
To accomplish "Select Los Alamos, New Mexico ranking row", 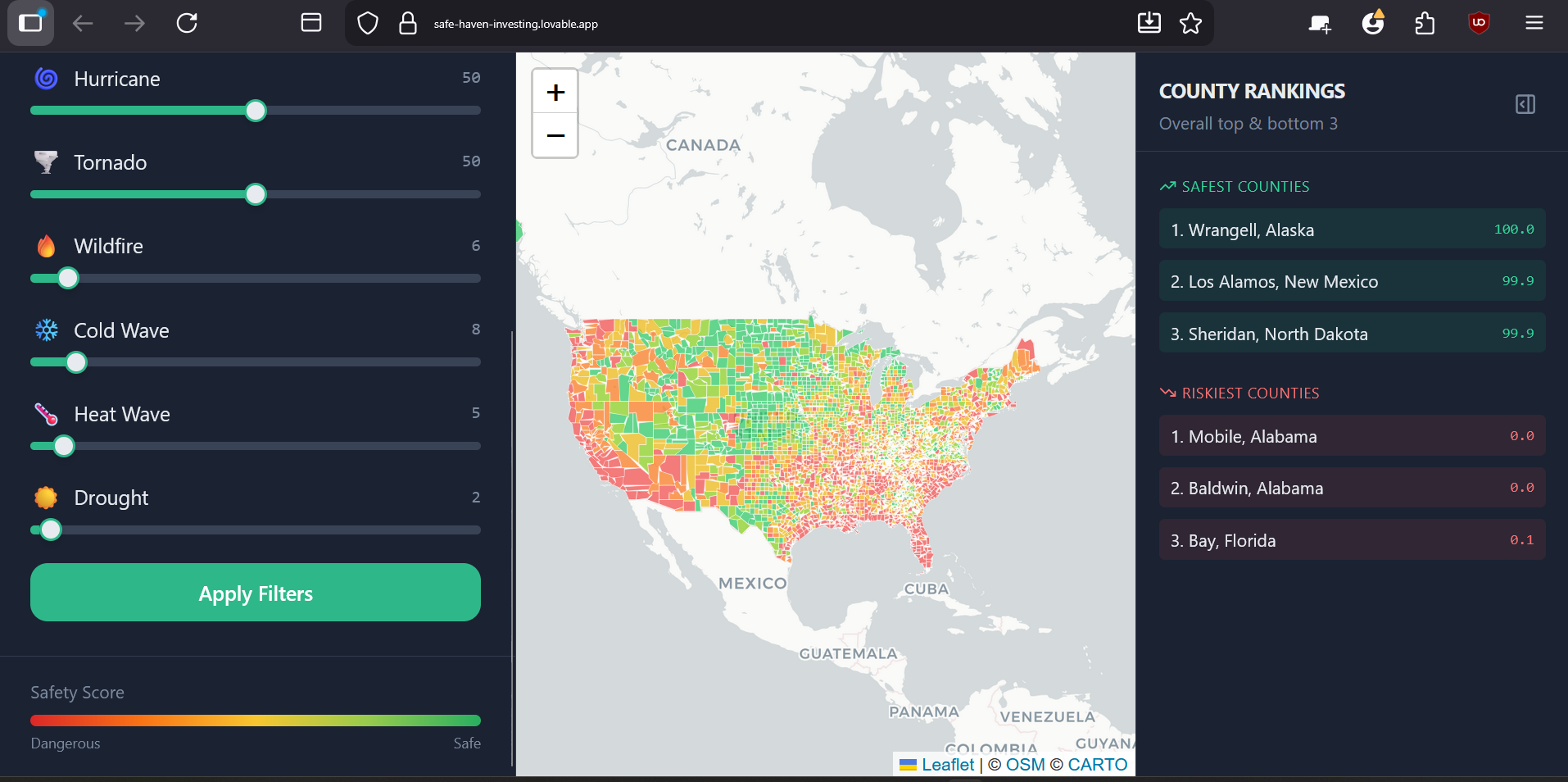I will point(1352,281).
